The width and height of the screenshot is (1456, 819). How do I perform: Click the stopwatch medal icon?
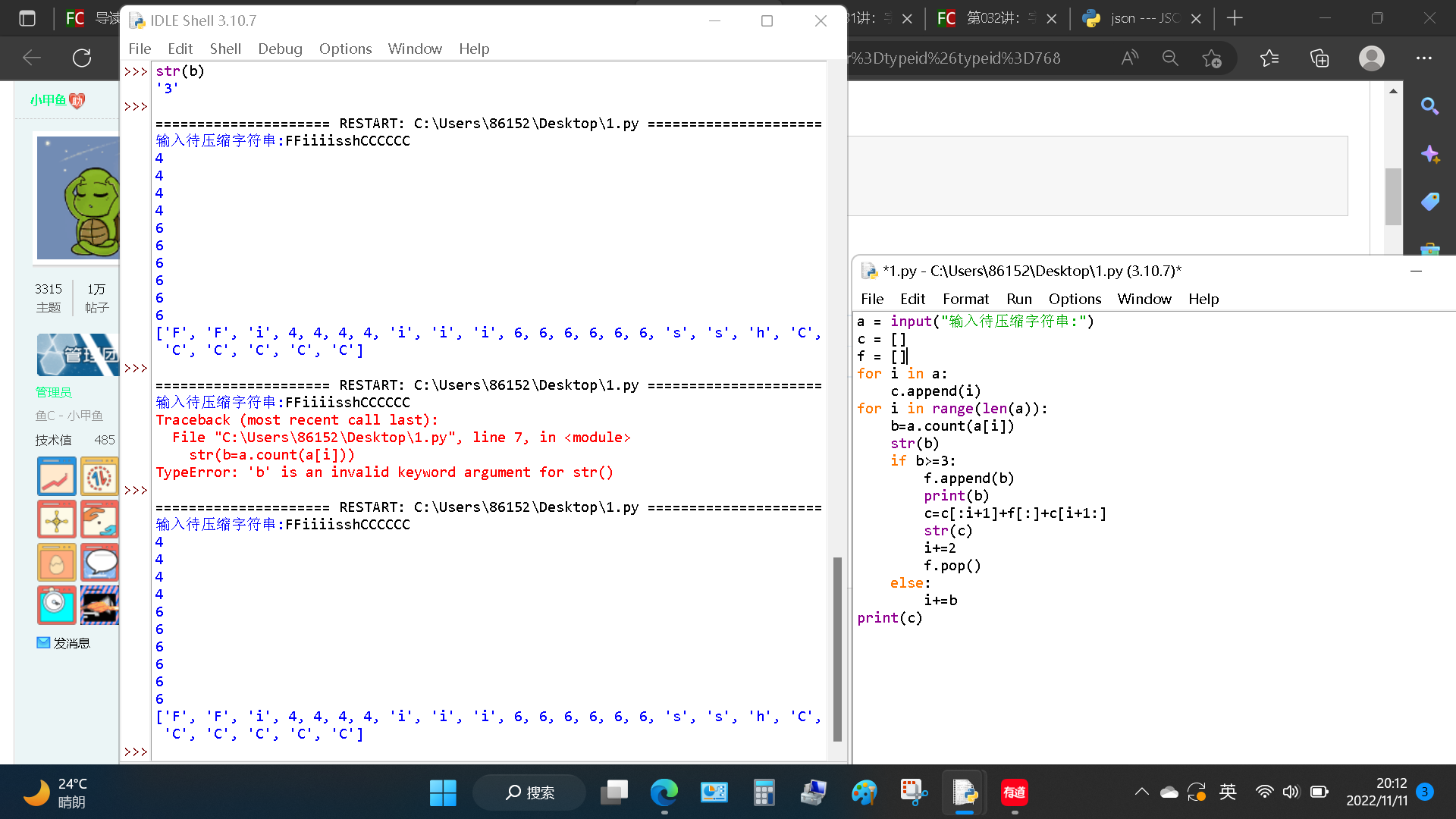pos(57,604)
